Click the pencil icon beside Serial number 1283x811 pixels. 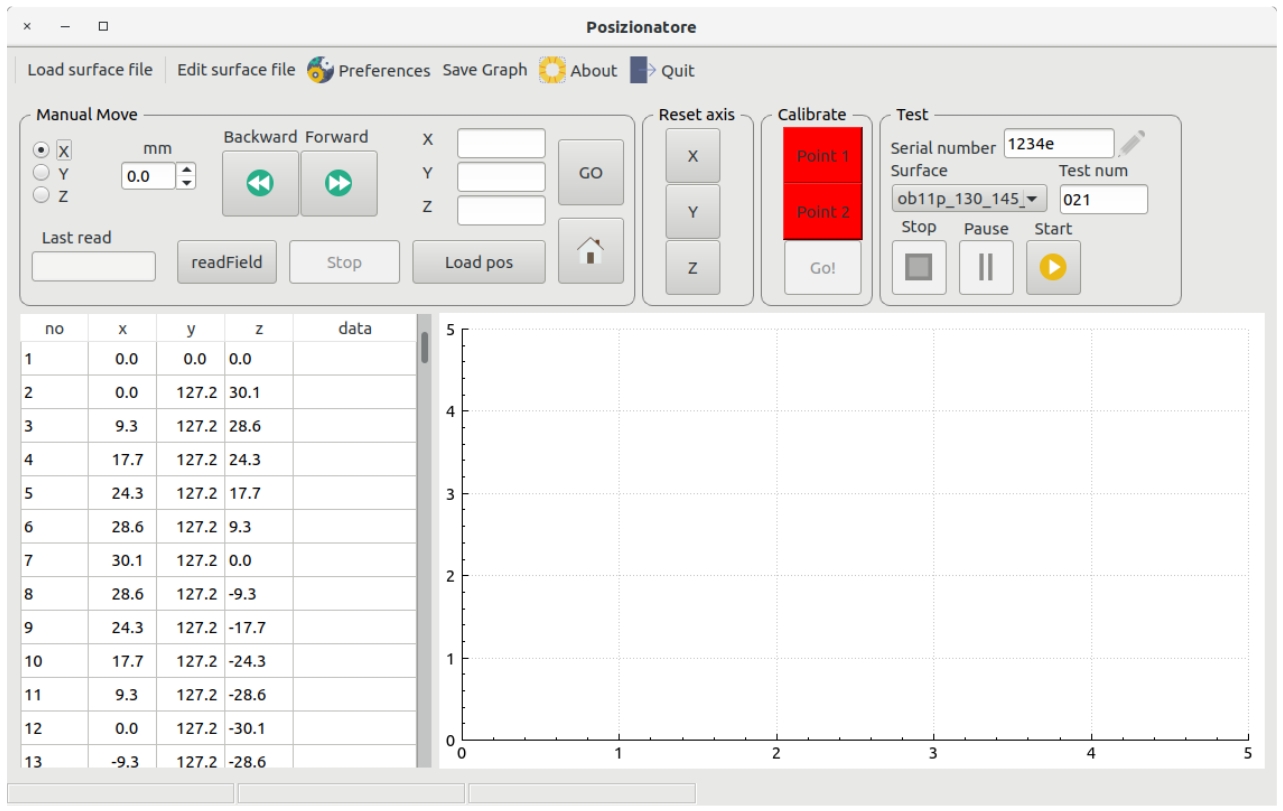click(1131, 144)
